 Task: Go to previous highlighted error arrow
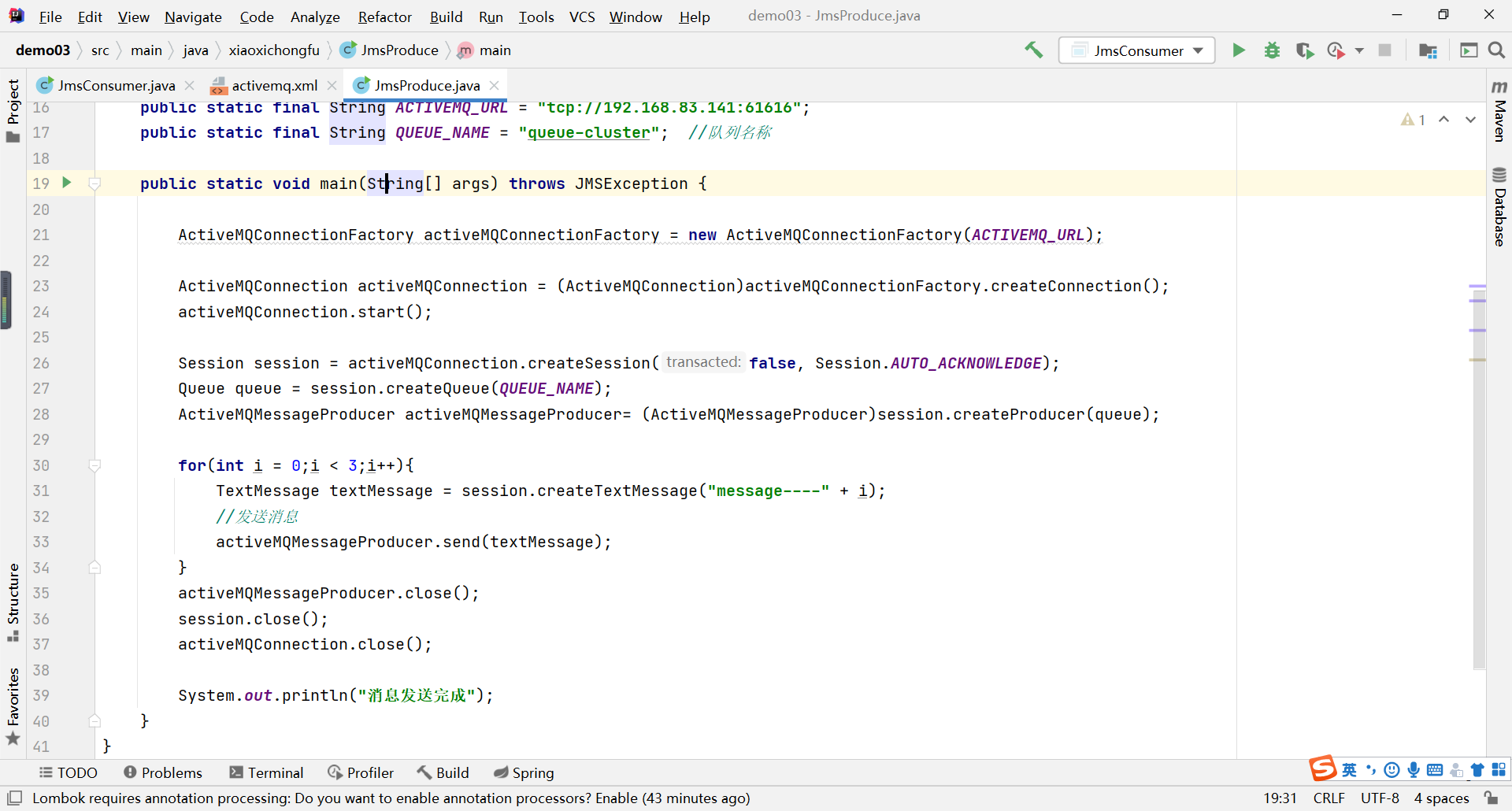pos(1444,120)
